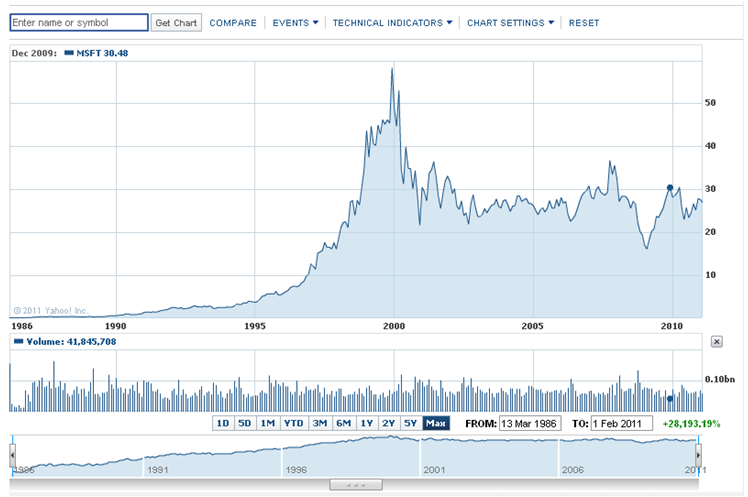Click the highlighted volume bar marker
Screen dimensions: 748x497
pos(670,398)
